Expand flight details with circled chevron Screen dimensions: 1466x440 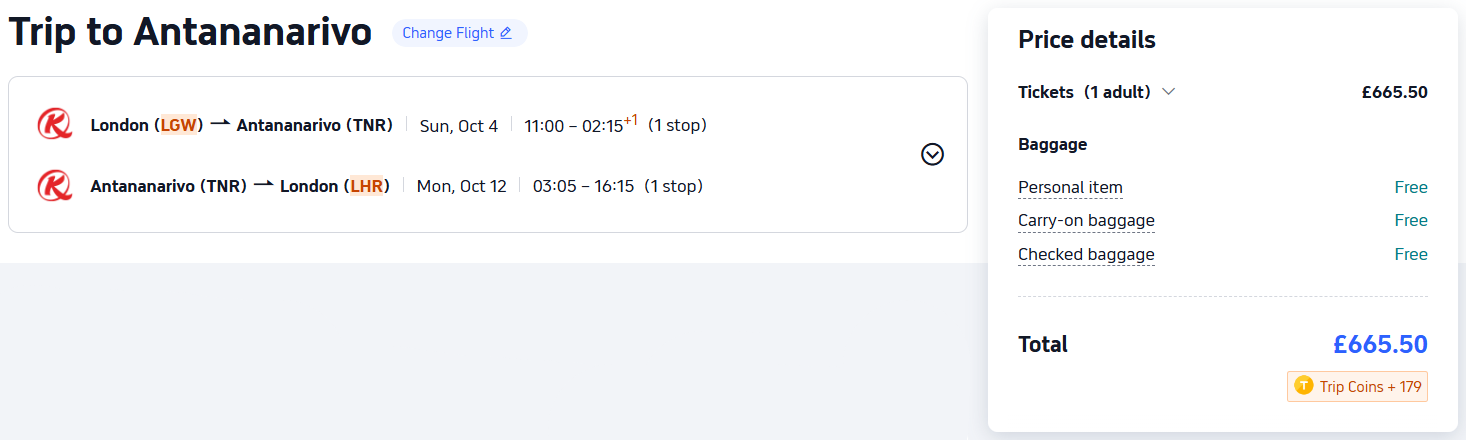tap(932, 154)
